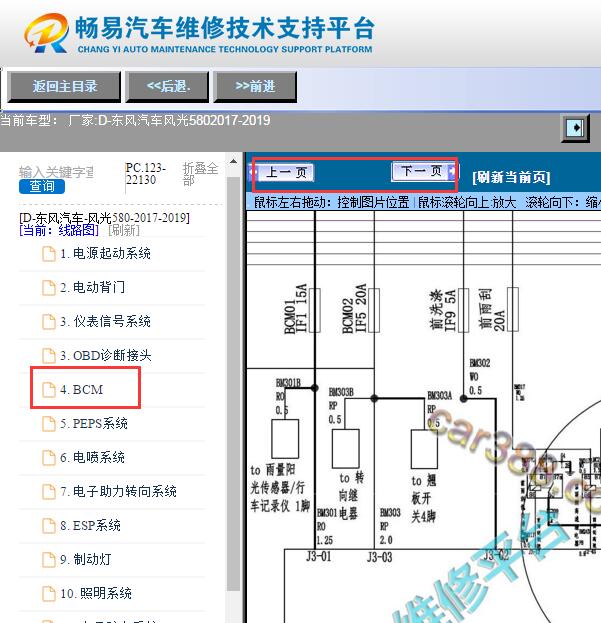Click the 当前车型 vehicle model text
The width and height of the screenshot is (601, 623).
[135, 120]
